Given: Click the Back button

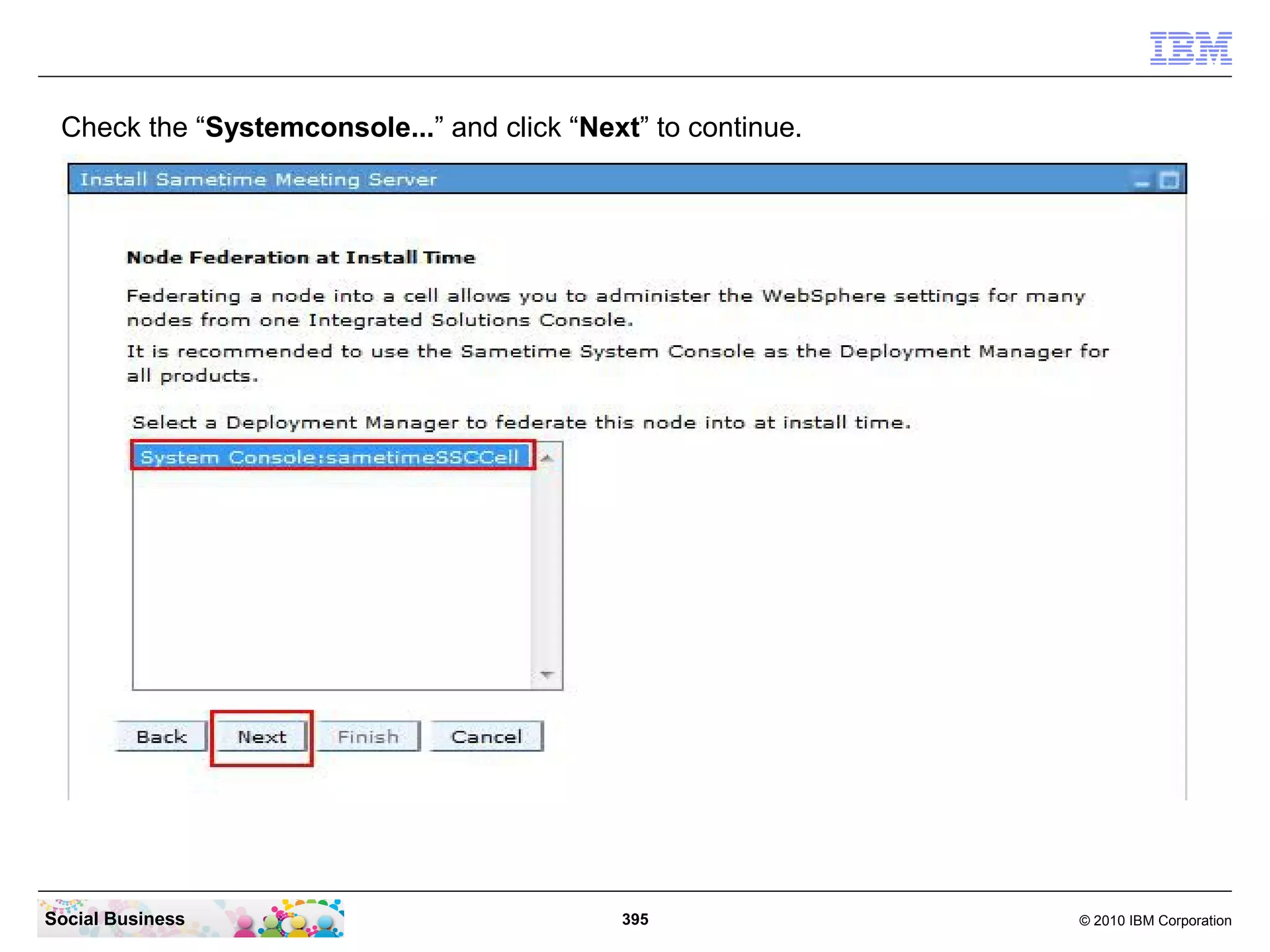Looking at the screenshot, I should coord(161,737).
